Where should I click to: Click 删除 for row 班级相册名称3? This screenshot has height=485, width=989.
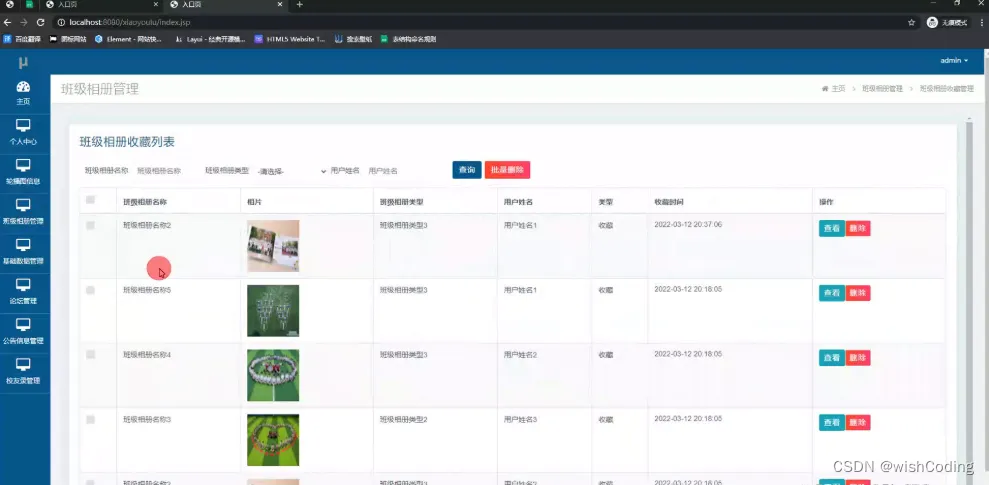858,423
